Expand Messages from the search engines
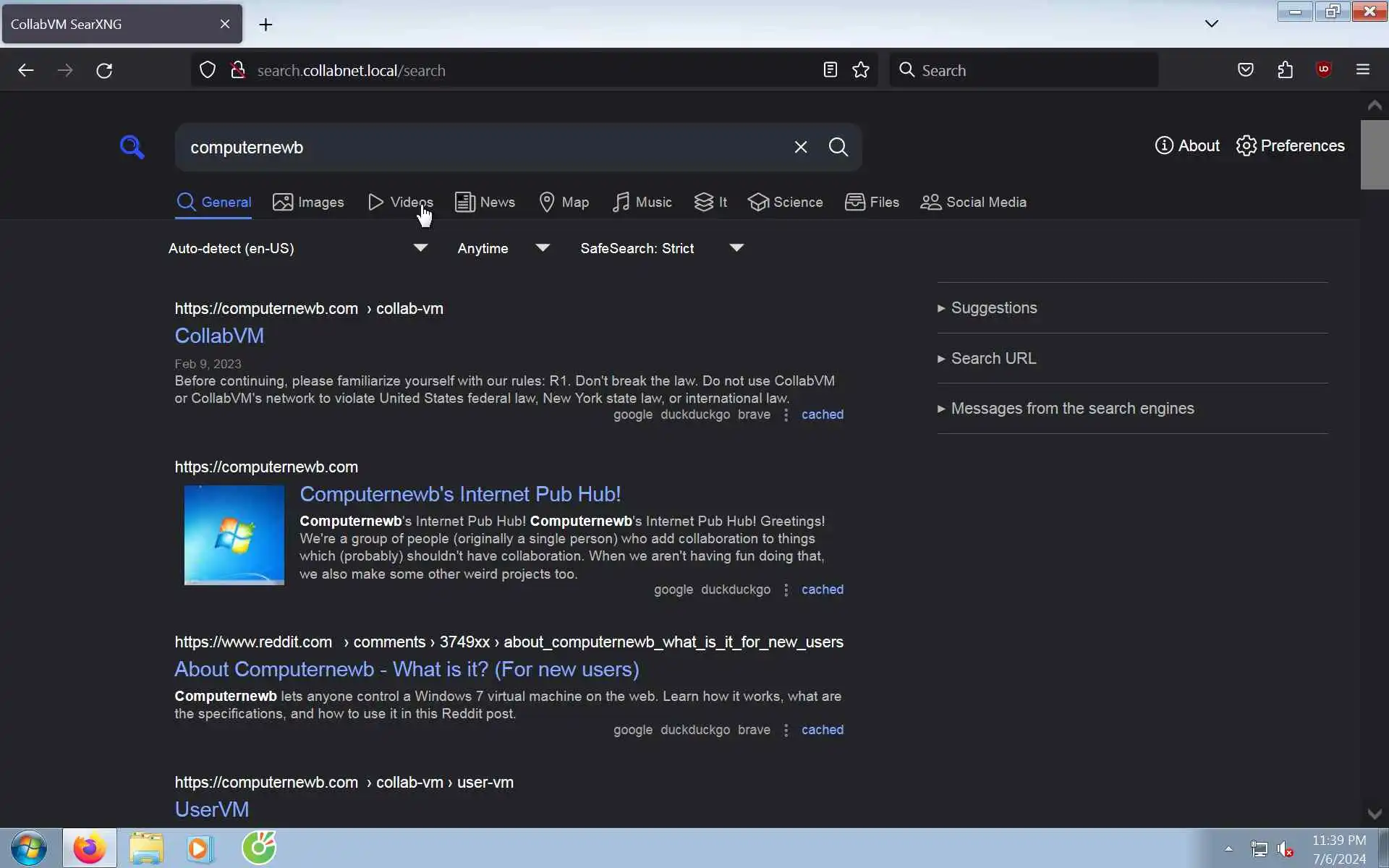Screen dimensions: 1389x868 [x=1071, y=409]
